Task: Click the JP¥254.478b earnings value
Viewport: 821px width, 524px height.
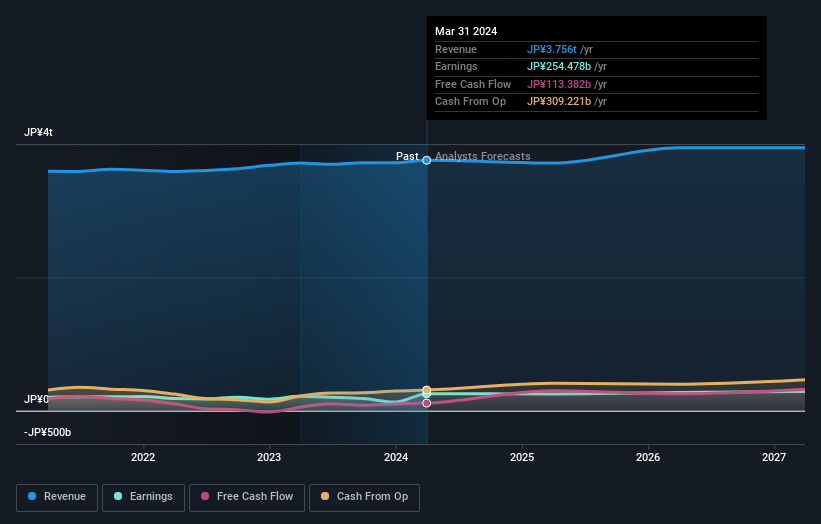Action: pos(559,66)
